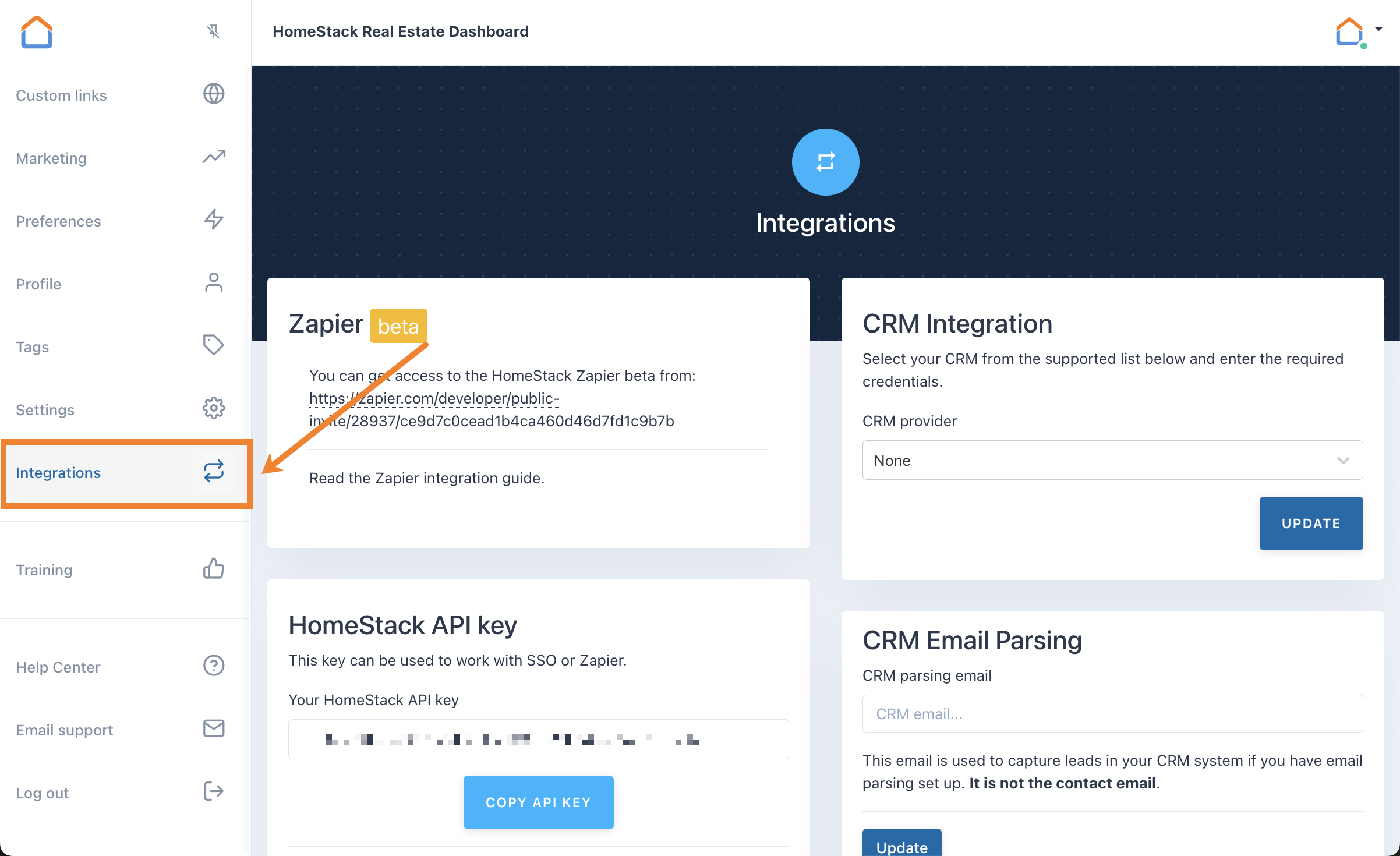Viewport: 1400px width, 856px height.
Task: Click the Marketing trend arrow icon
Action: (213, 157)
